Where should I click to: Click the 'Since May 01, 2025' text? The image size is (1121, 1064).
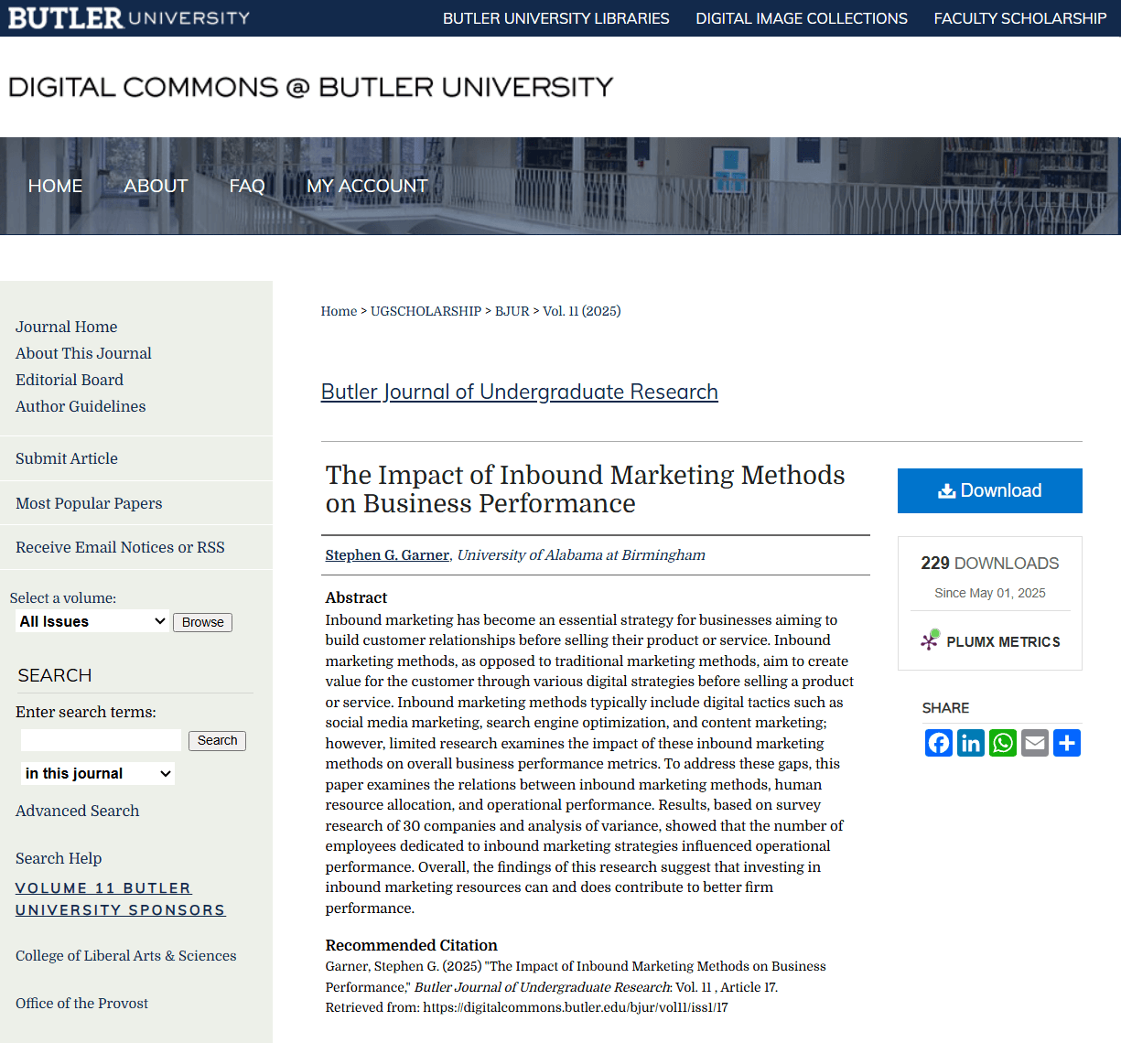[x=990, y=593]
